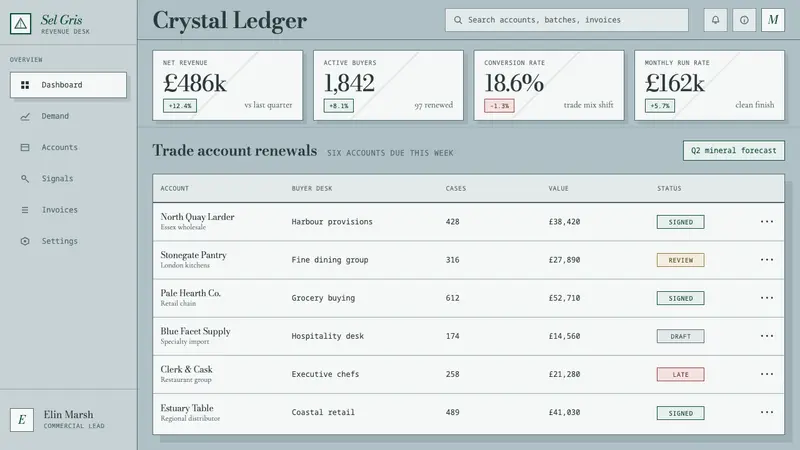Sort by the VALUE column header

pos(558,188)
